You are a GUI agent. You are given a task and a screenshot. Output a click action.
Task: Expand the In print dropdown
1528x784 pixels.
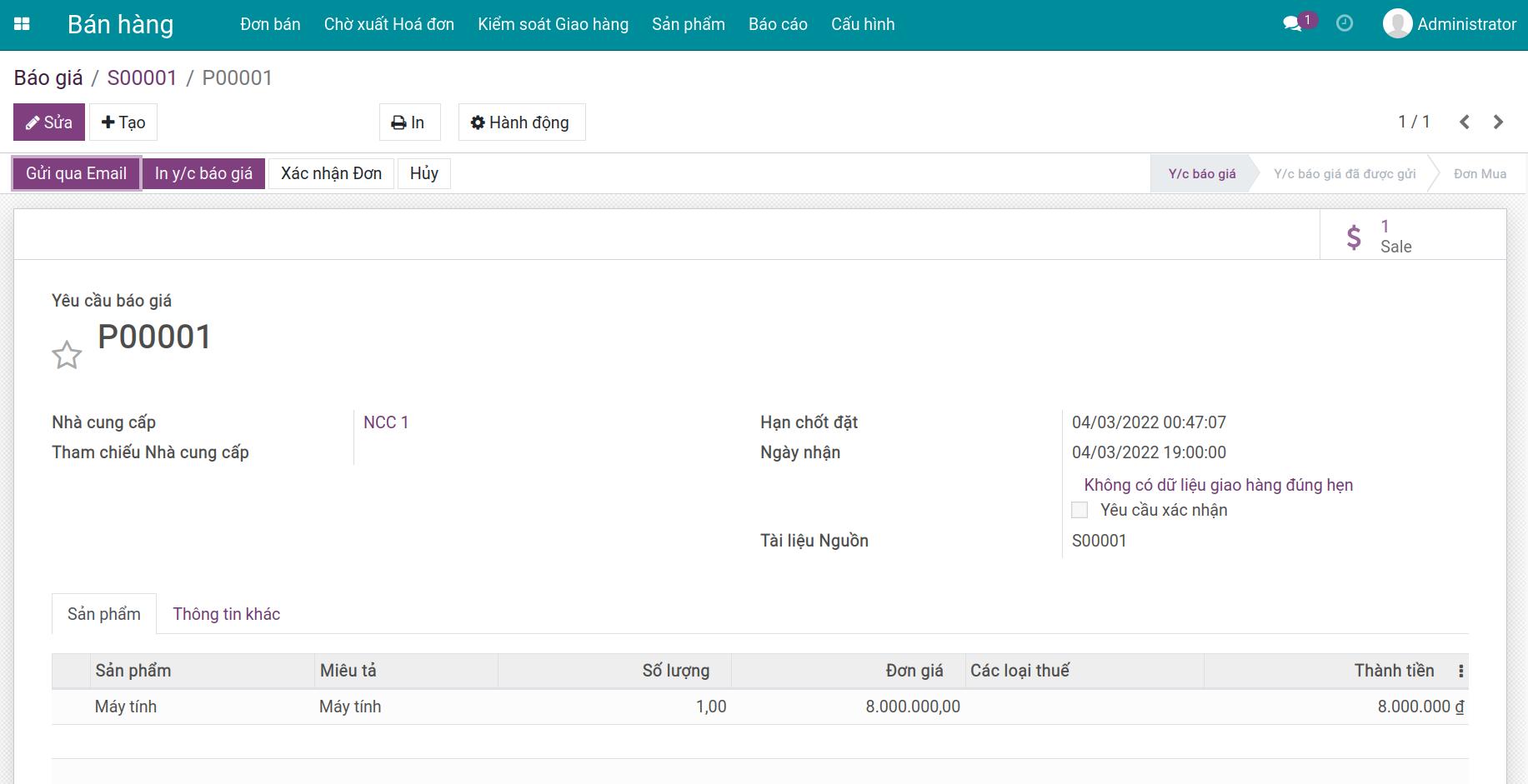point(409,122)
